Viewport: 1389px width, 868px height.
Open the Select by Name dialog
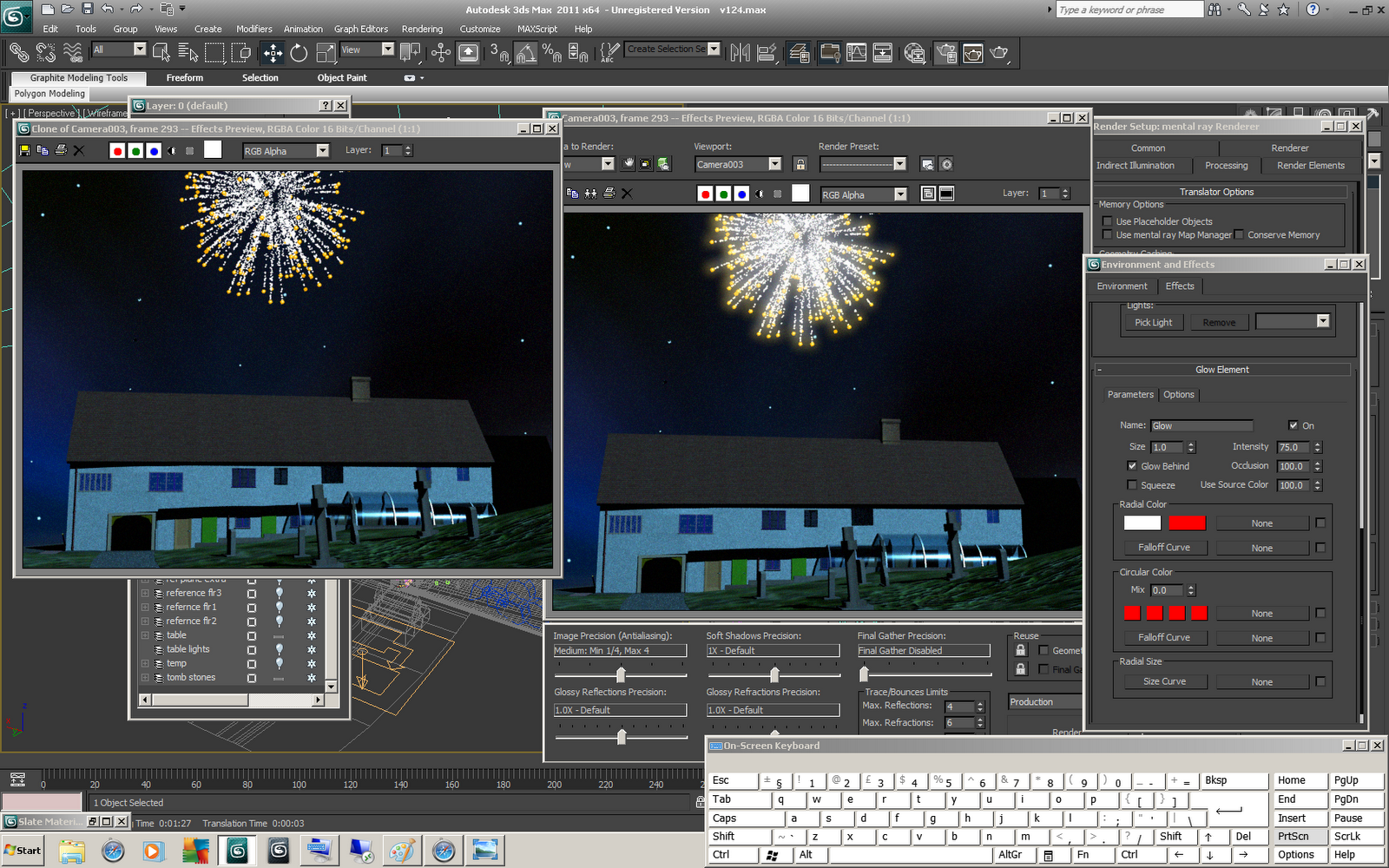(x=188, y=53)
